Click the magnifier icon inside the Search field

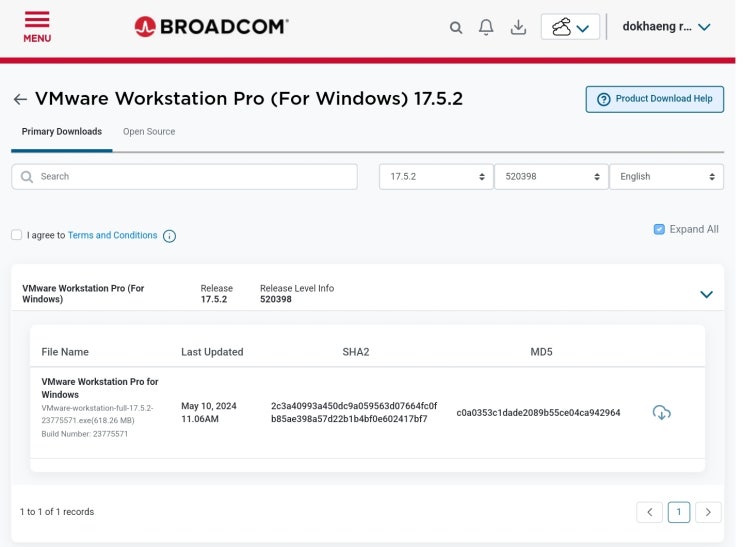pos(27,177)
